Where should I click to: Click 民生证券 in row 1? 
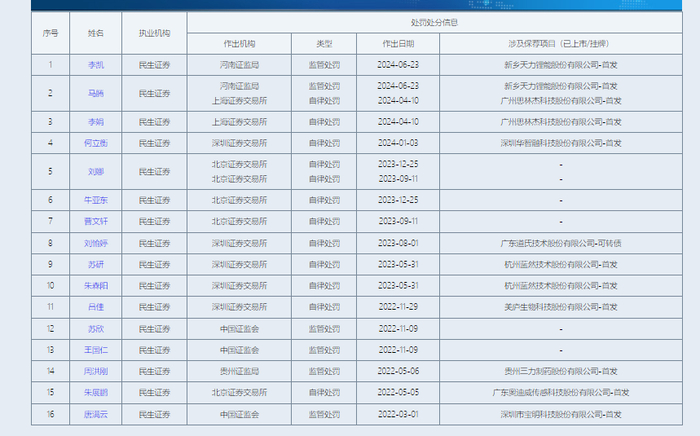click(x=154, y=65)
